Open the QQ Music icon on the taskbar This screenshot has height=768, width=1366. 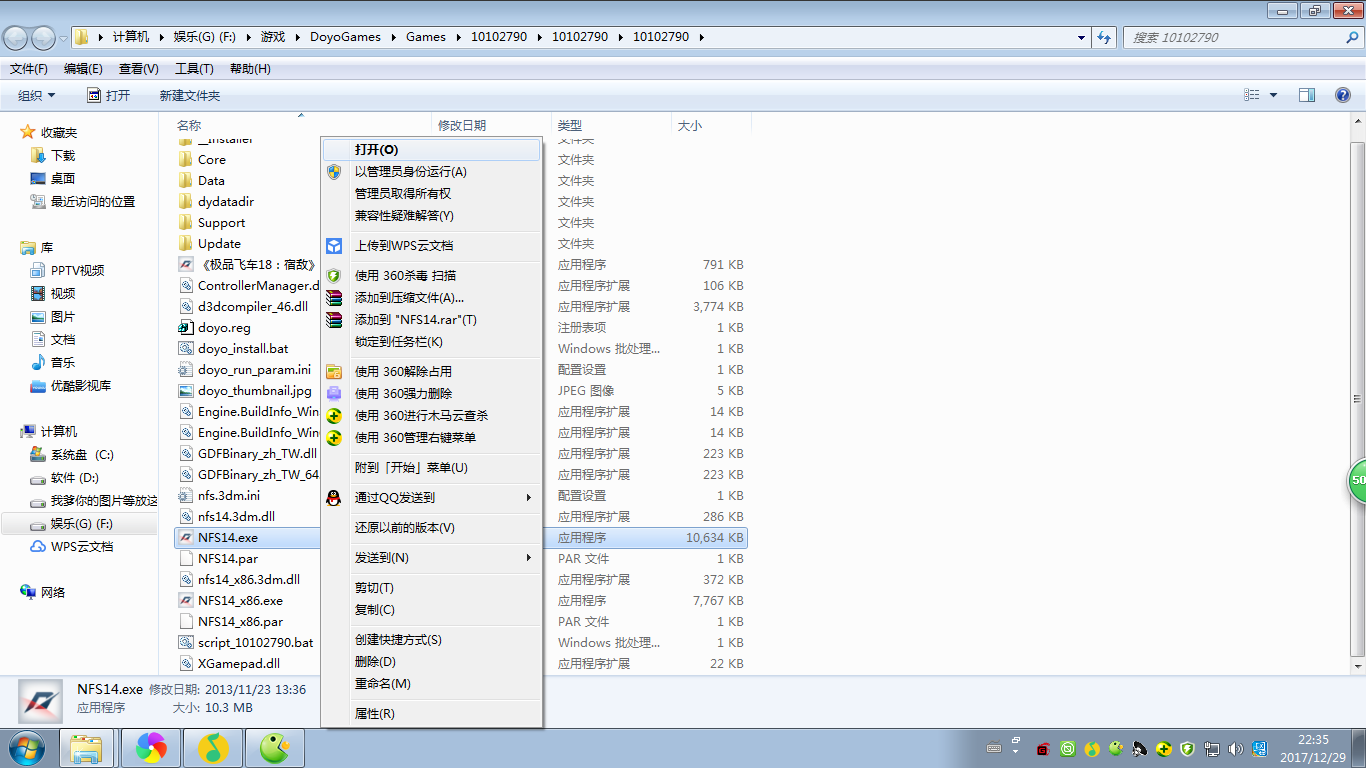pos(212,747)
